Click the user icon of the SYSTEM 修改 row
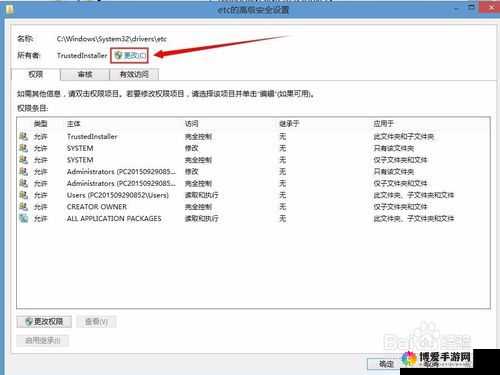500x375 pixels. pos(23,148)
